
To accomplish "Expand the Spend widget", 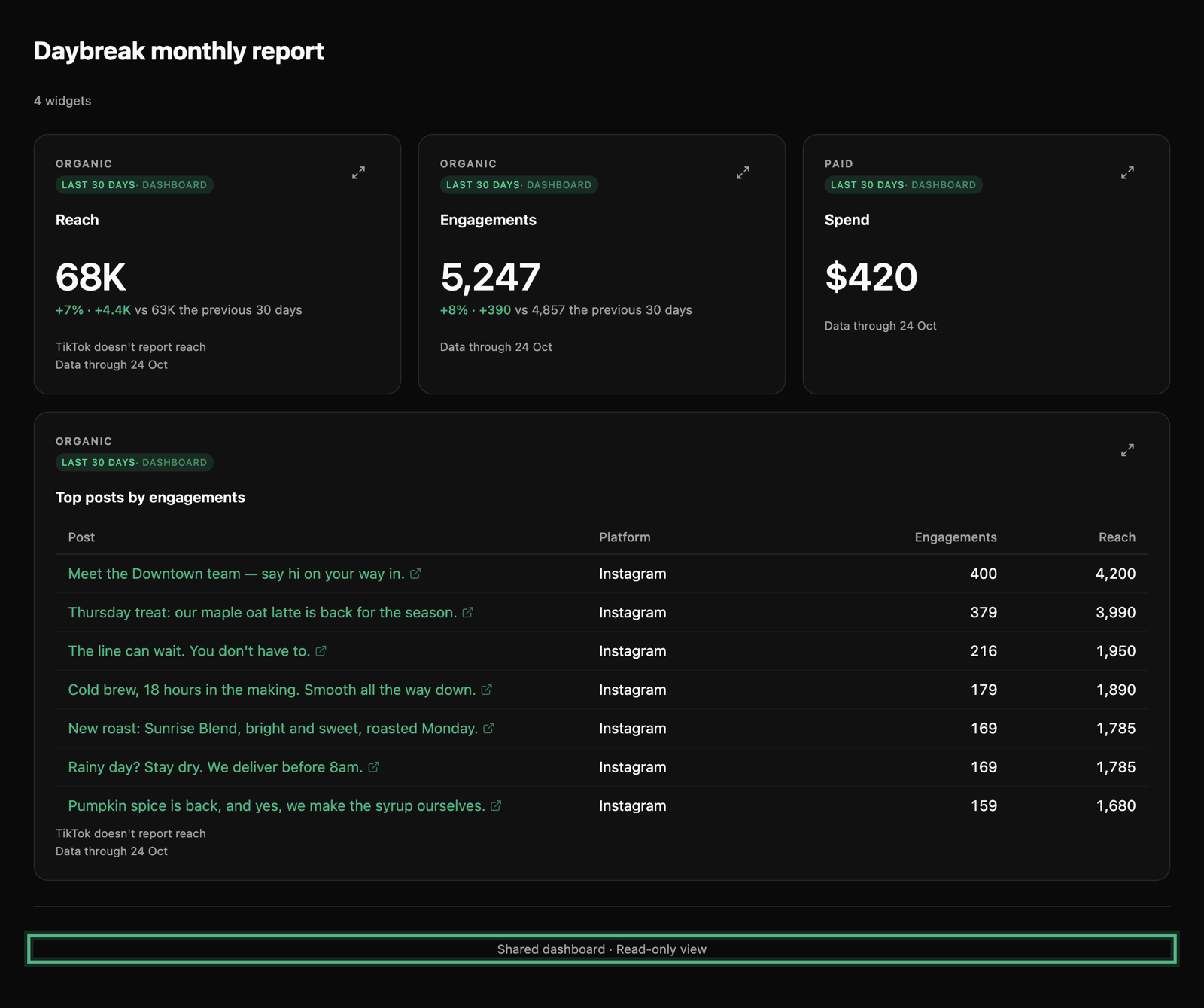I will [1127, 172].
